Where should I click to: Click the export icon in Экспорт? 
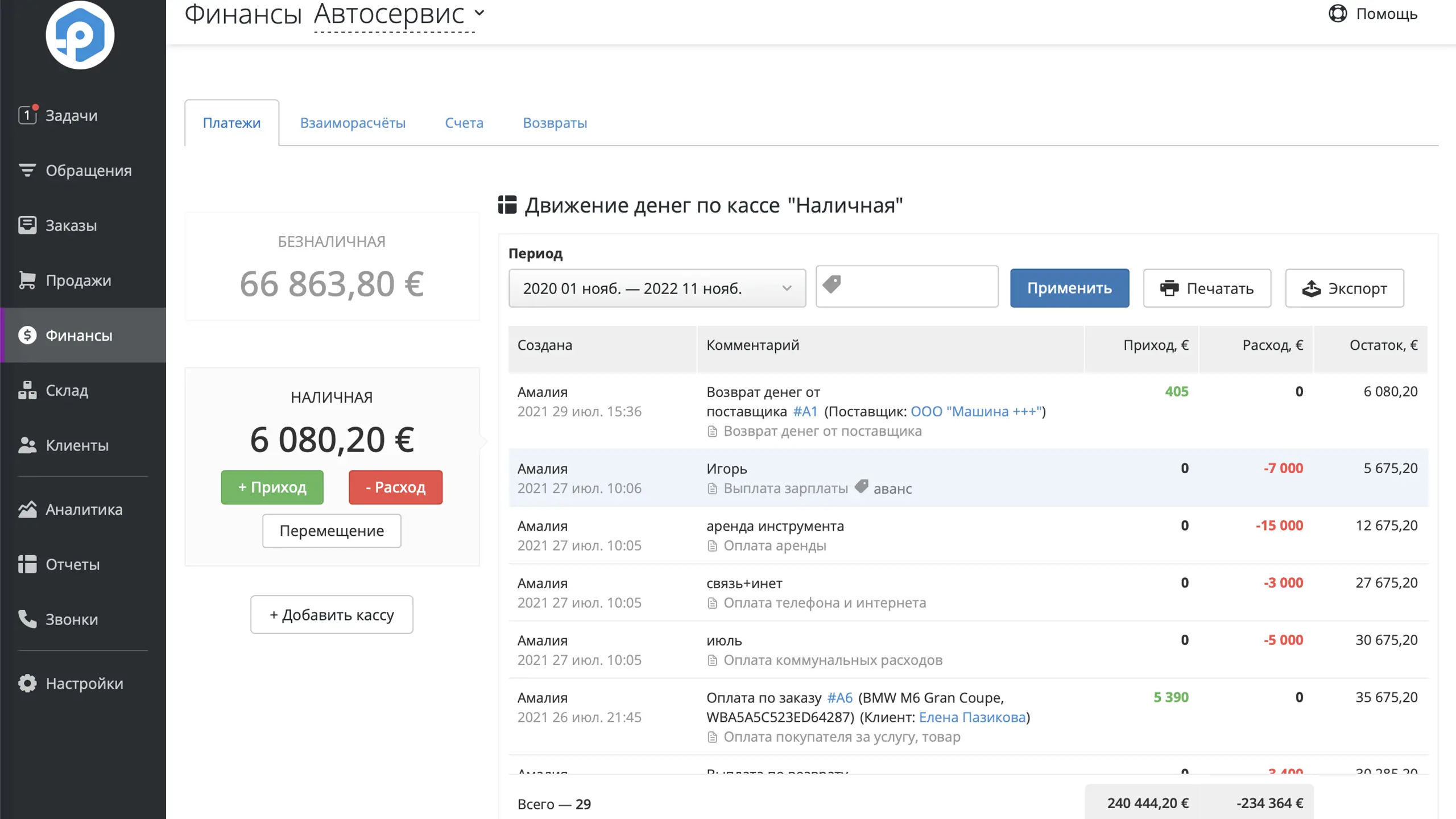(x=1312, y=288)
